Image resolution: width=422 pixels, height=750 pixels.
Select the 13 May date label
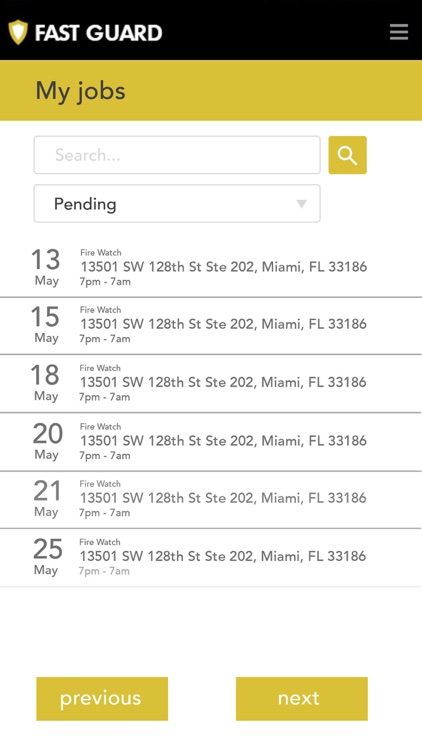(46, 267)
